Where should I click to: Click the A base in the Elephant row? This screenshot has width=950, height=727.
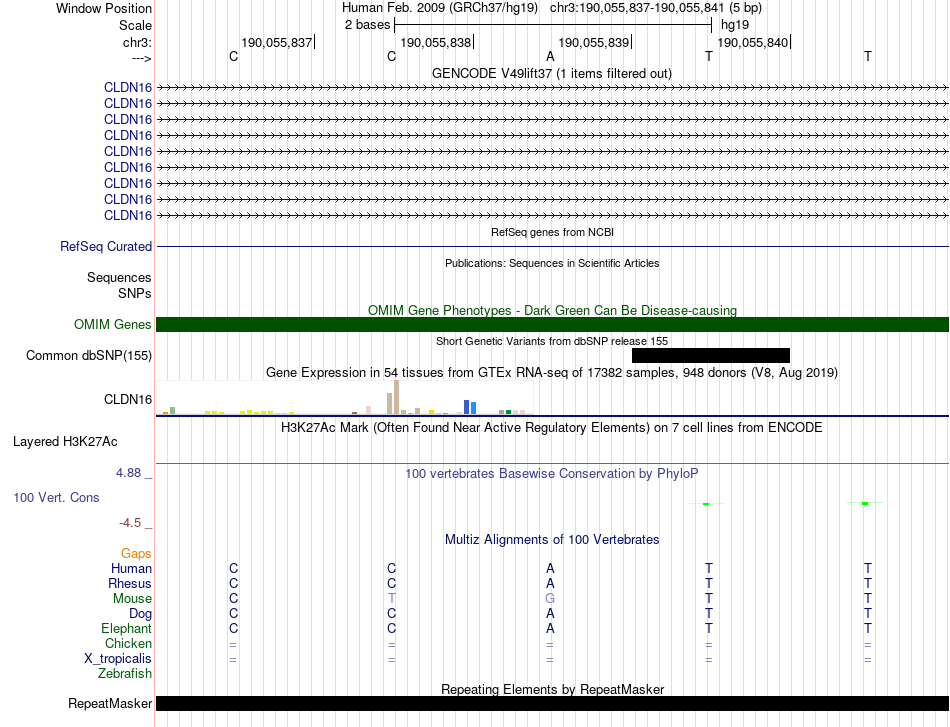click(x=550, y=628)
